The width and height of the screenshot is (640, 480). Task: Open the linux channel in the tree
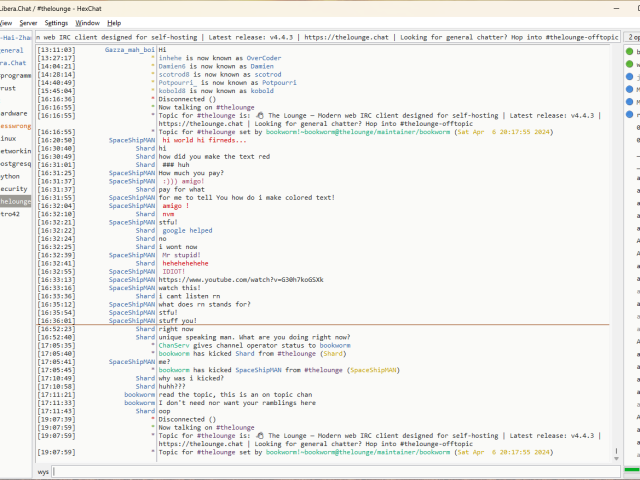[9, 138]
